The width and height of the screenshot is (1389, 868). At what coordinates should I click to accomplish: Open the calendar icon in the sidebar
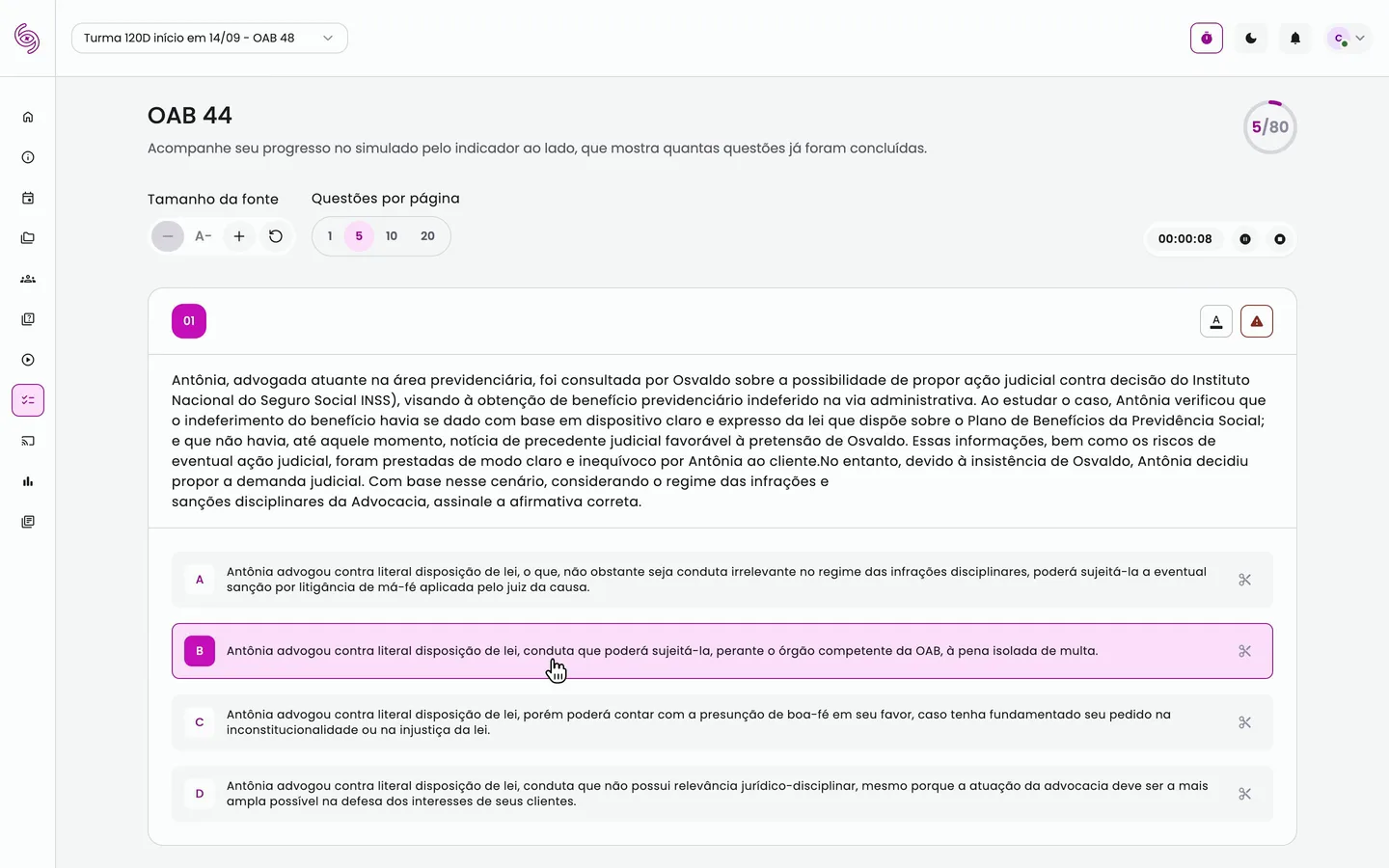coord(28,198)
